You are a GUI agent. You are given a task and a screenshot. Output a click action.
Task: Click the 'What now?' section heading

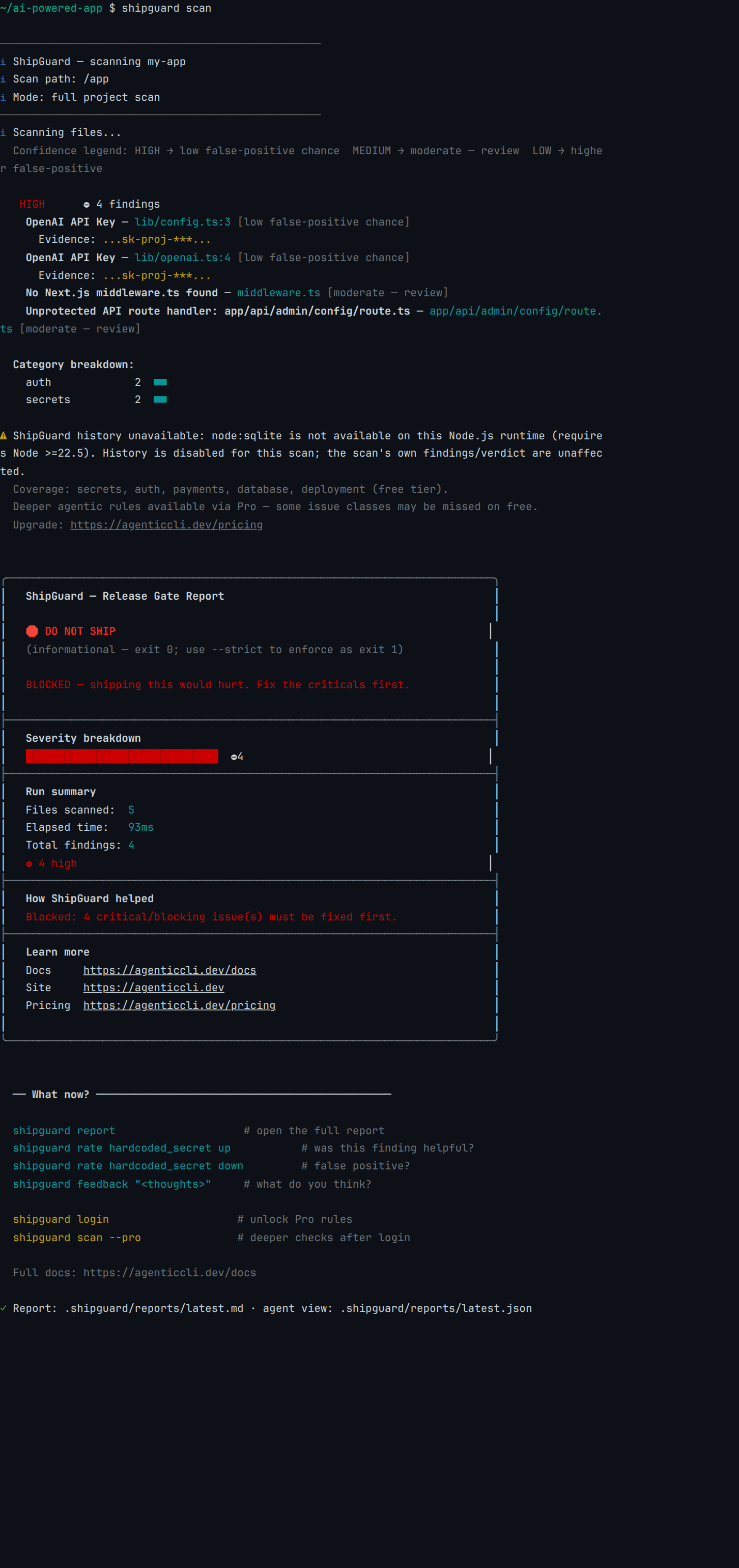tap(61, 1095)
